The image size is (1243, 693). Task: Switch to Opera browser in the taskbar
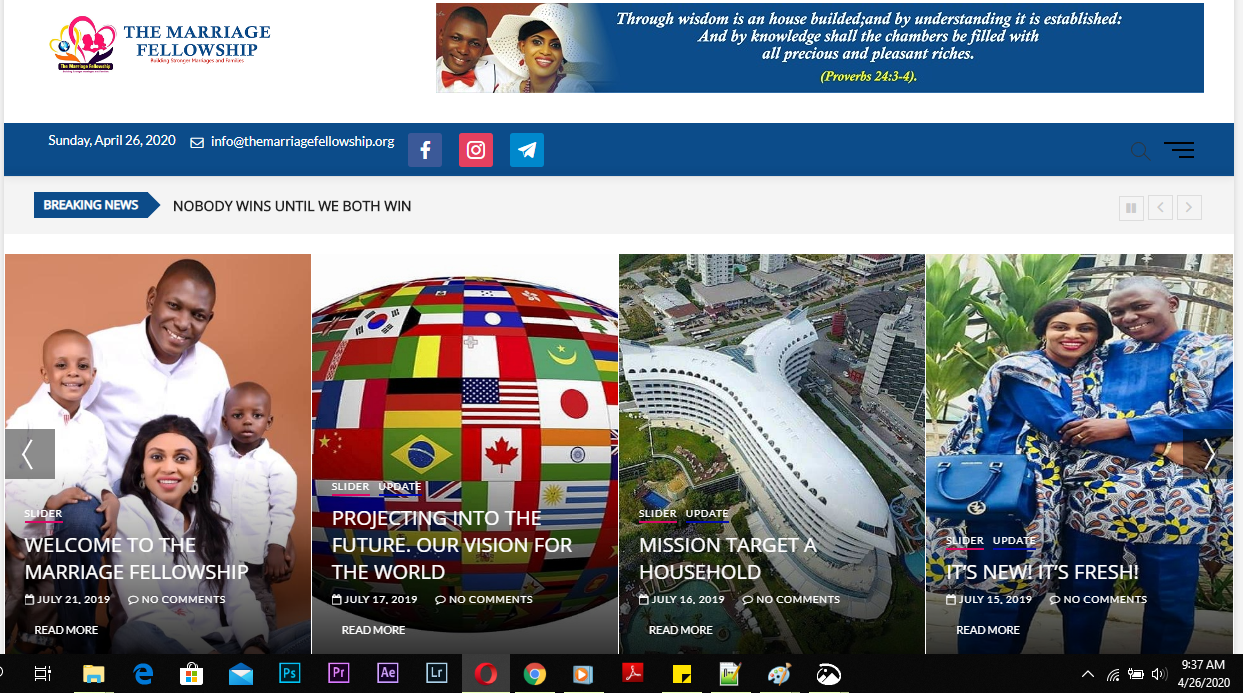coord(486,674)
